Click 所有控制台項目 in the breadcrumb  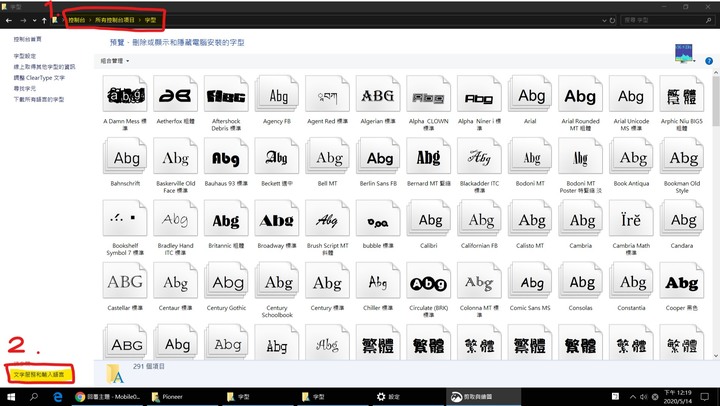click(115, 20)
